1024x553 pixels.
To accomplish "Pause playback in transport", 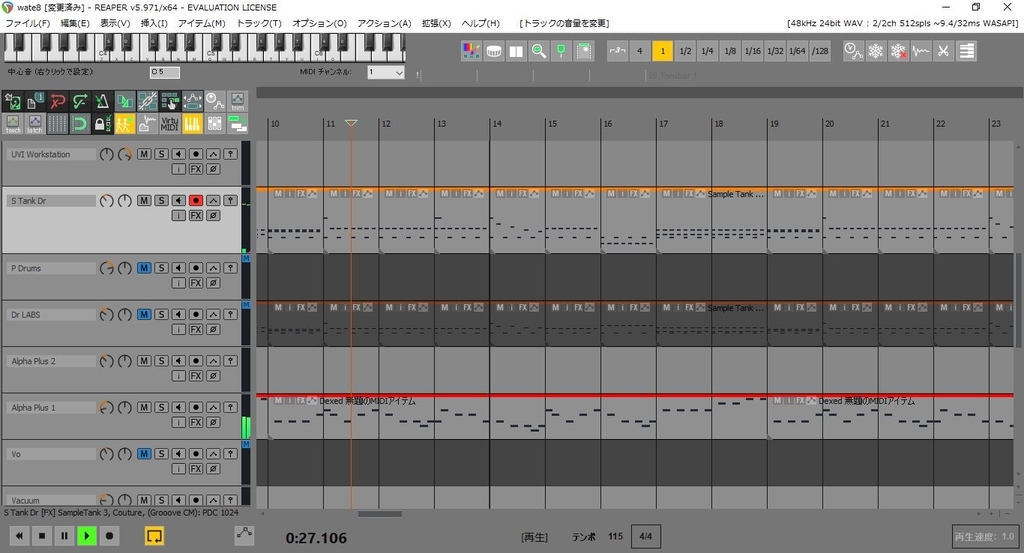I will [x=64, y=536].
